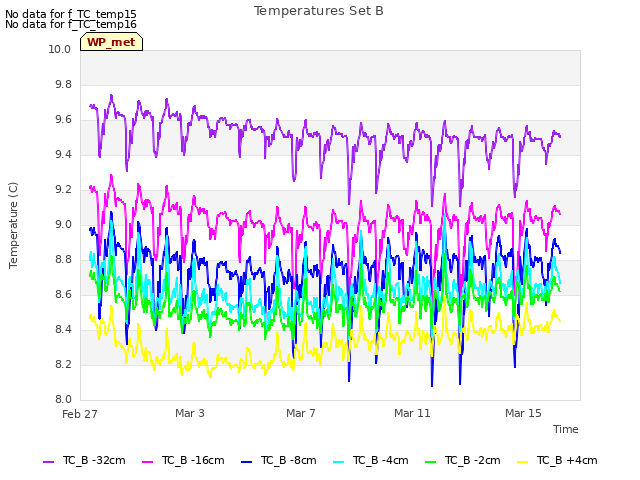The height and width of the screenshot is (480, 640).
Task: Click the Time axis label
Action: click(566, 429)
